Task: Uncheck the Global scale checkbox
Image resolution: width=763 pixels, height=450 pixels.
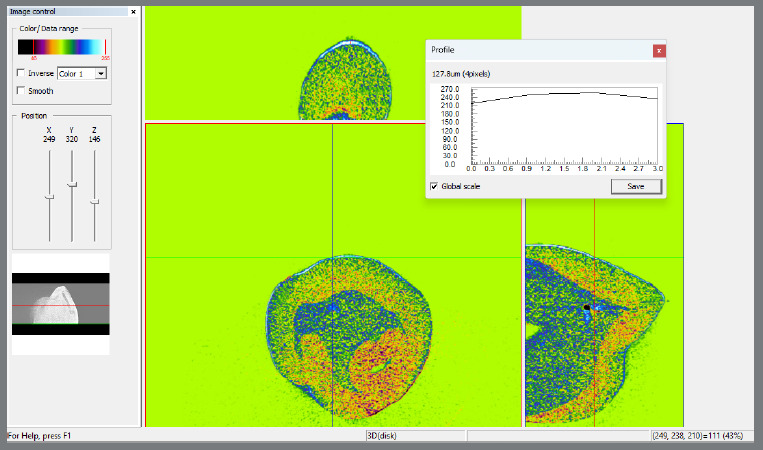Action: tap(434, 186)
